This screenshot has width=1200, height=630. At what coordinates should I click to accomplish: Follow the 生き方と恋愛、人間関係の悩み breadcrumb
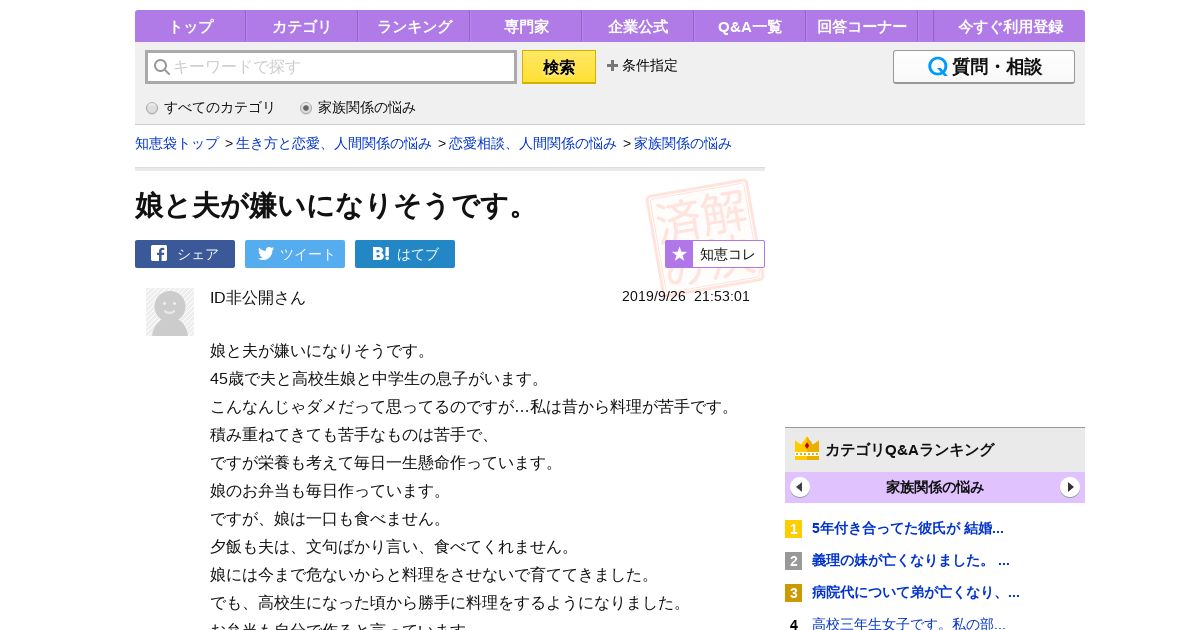tap(334, 143)
